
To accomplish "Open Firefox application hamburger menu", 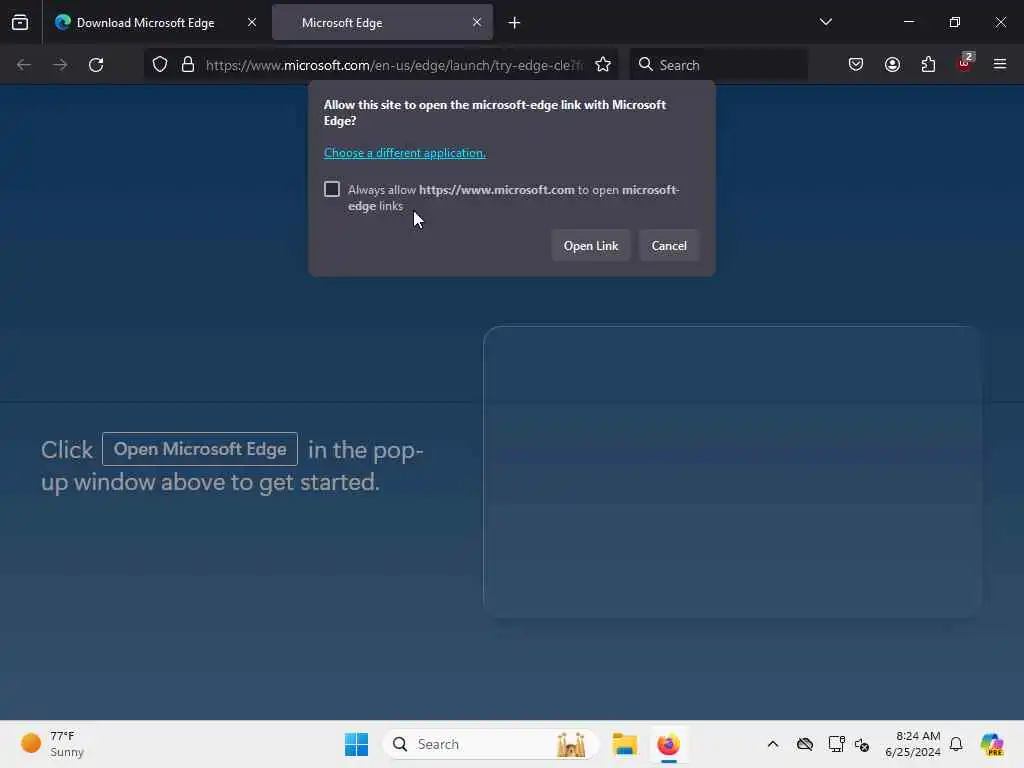I will [x=1000, y=65].
